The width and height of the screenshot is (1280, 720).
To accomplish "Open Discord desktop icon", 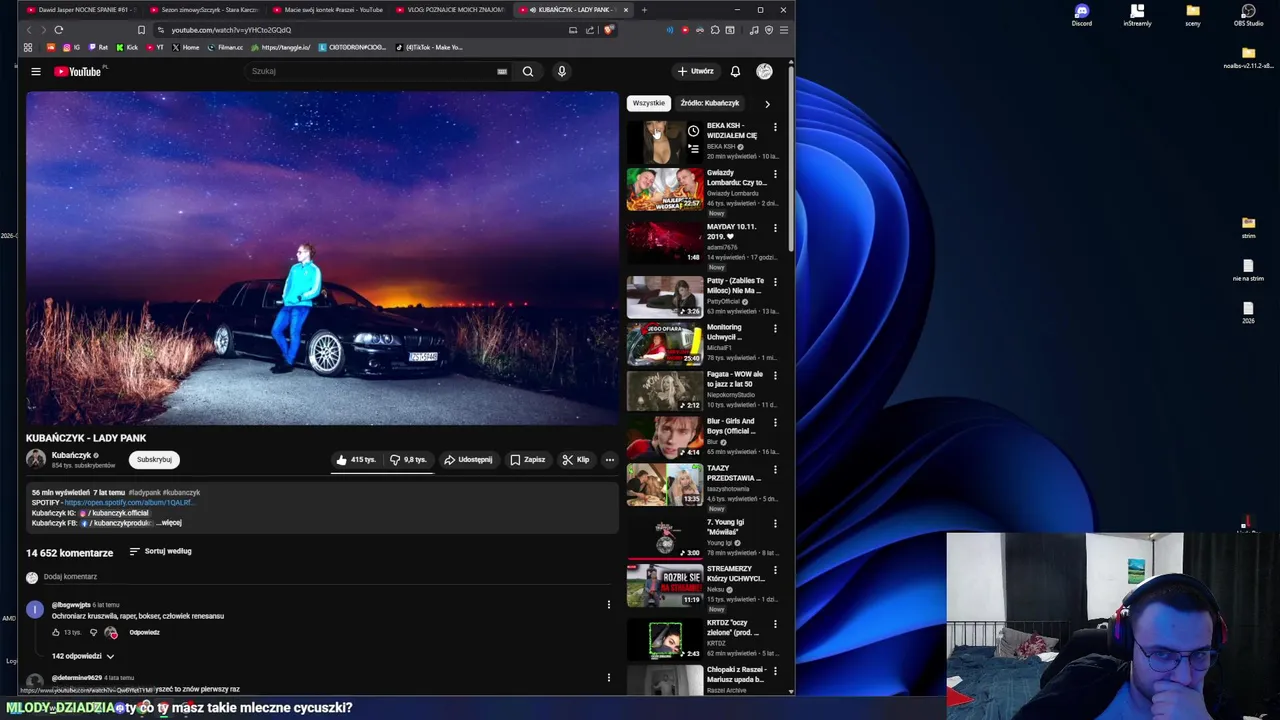I will (x=1082, y=15).
